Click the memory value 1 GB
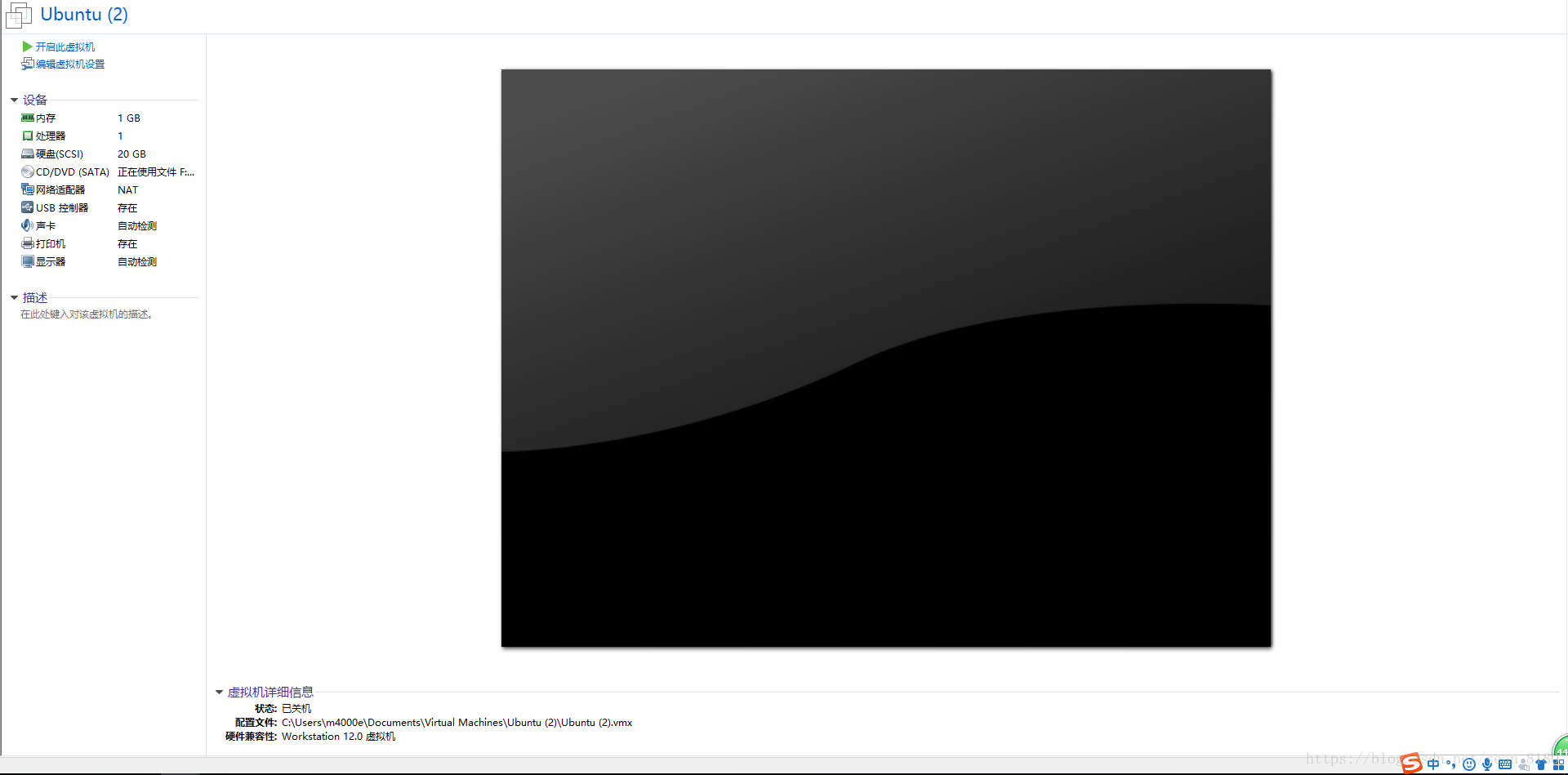The width and height of the screenshot is (1568, 775). [x=129, y=118]
